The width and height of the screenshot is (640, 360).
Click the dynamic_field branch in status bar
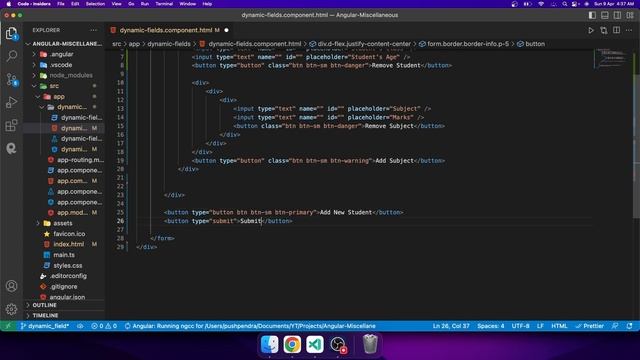coord(44,326)
